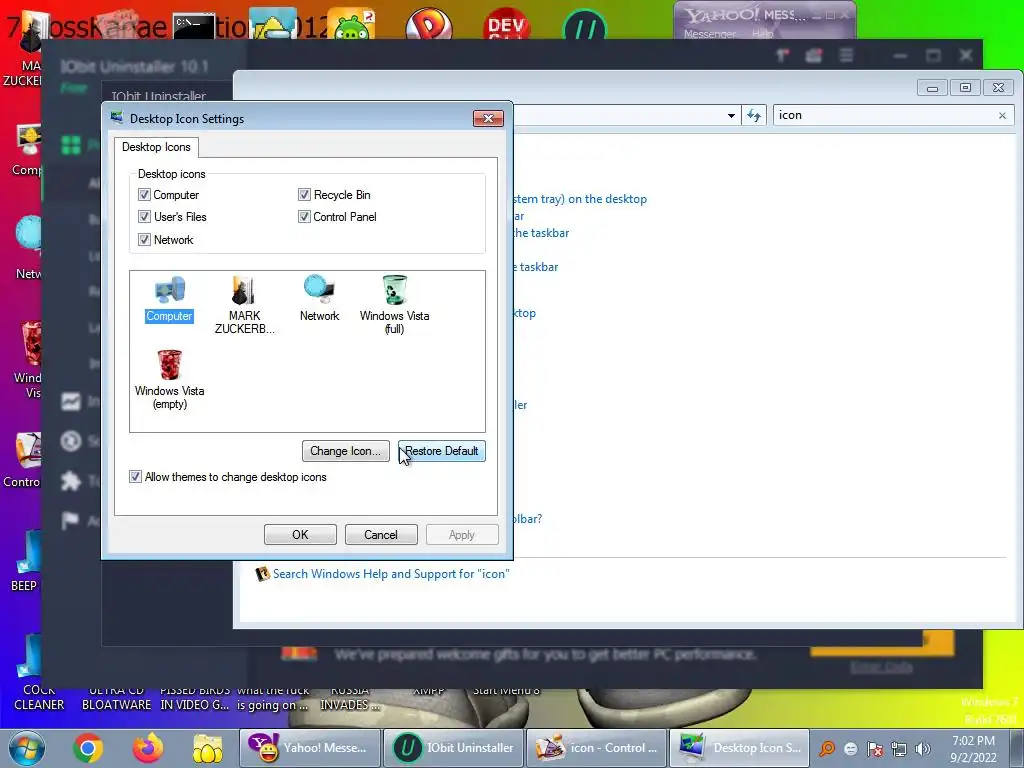Viewport: 1024px width, 768px height.
Task: Click IObit Uninstaller puzzle piece icon
Action: pos(71,482)
